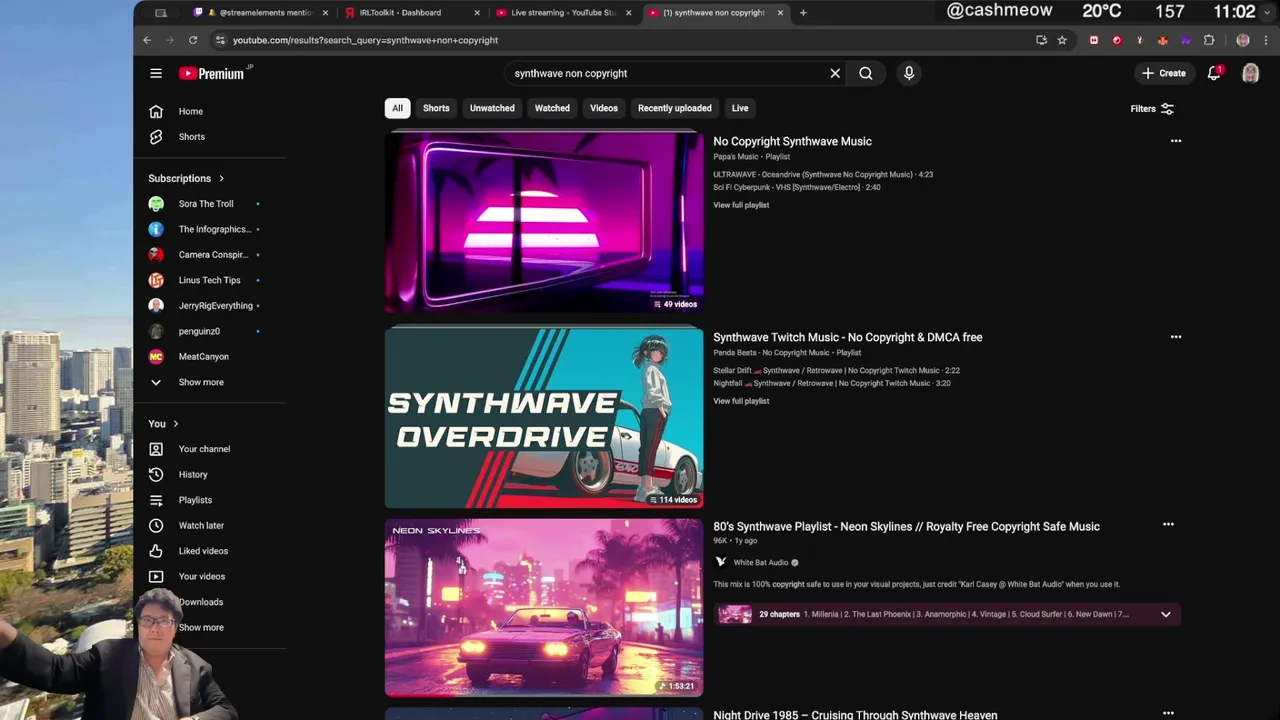Select the Unwatched filter chip
Image resolution: width=1280 pixels, height=720 pixels.
pos(492,108)
